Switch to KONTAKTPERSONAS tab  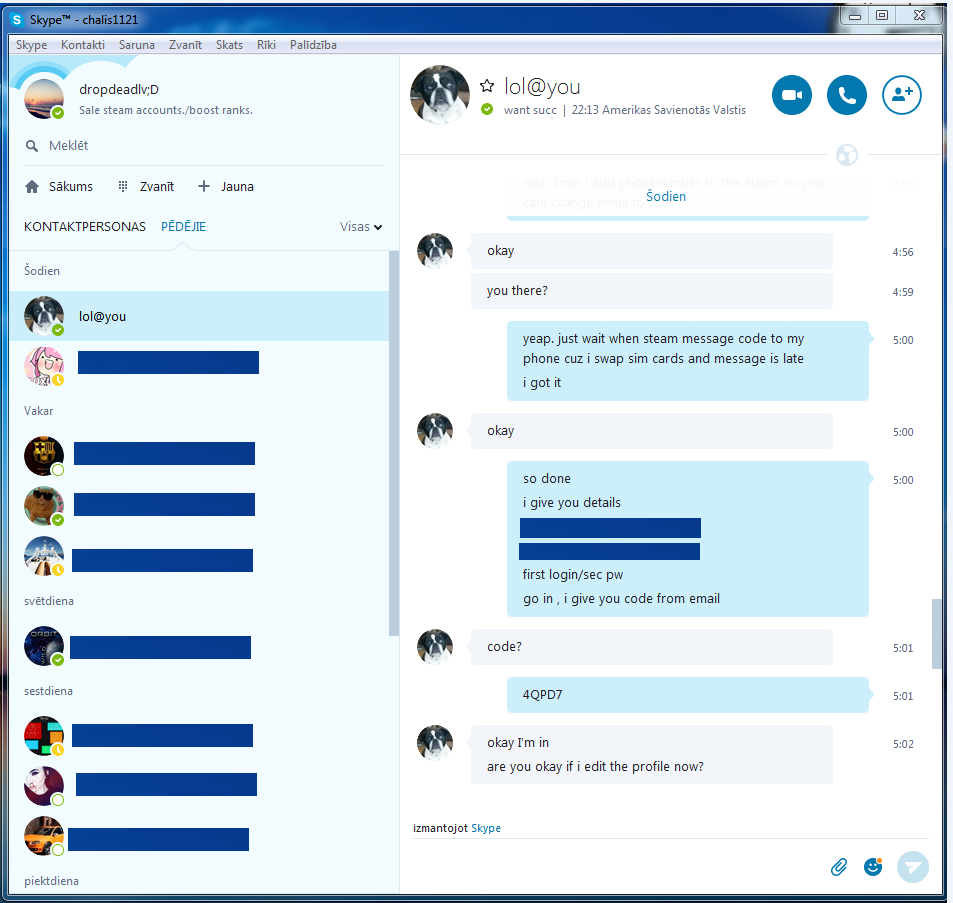84,227
